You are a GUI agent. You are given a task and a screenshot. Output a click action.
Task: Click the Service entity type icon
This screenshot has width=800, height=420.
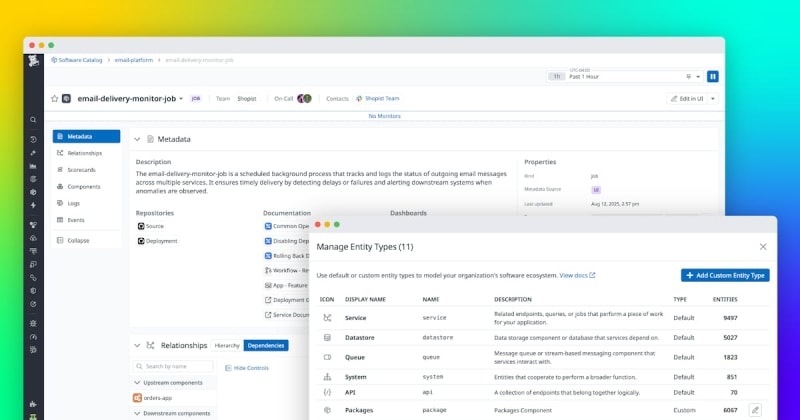click(327, 317)
